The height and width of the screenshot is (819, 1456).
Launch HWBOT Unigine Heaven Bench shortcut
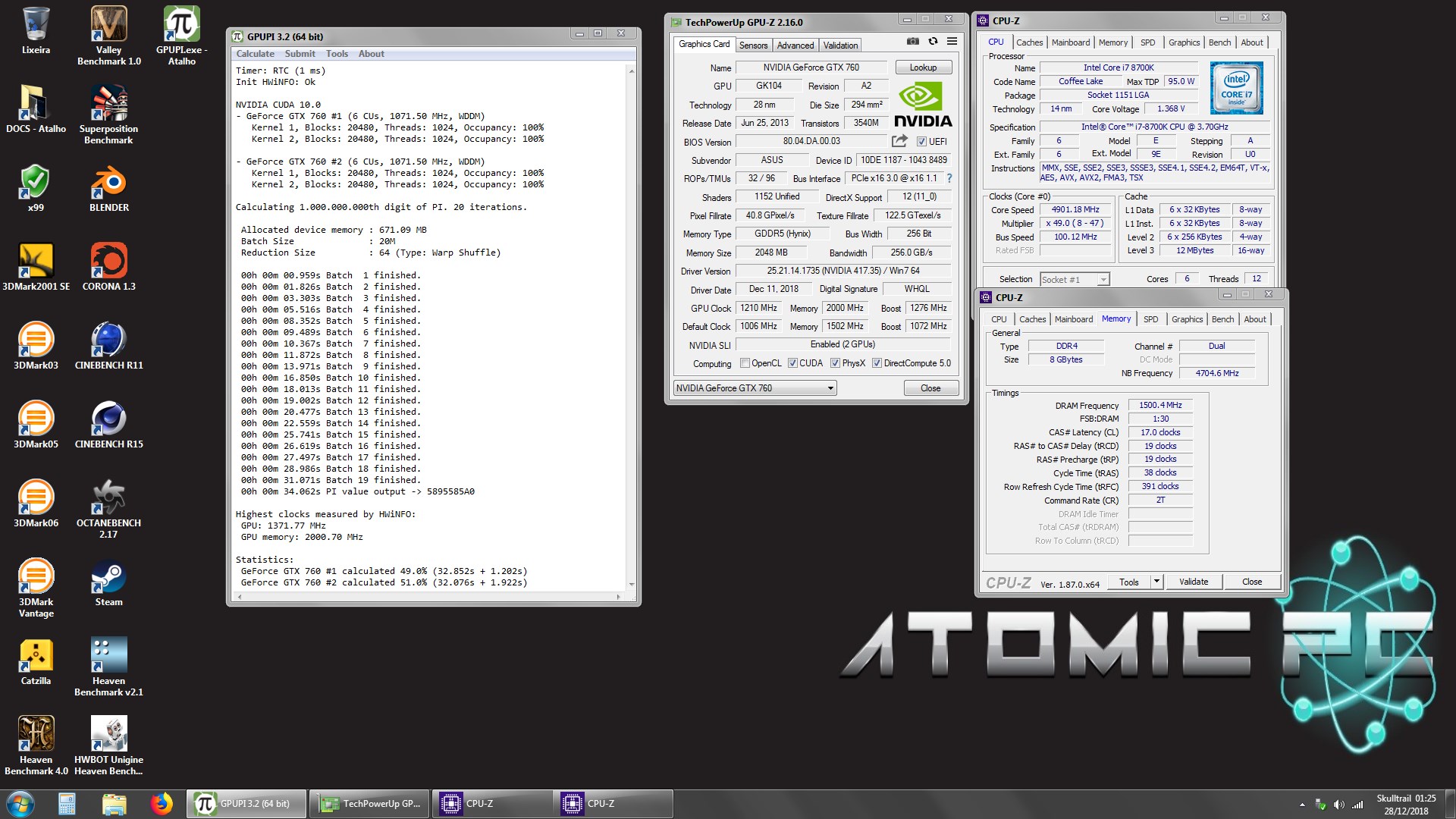[108, 745]
